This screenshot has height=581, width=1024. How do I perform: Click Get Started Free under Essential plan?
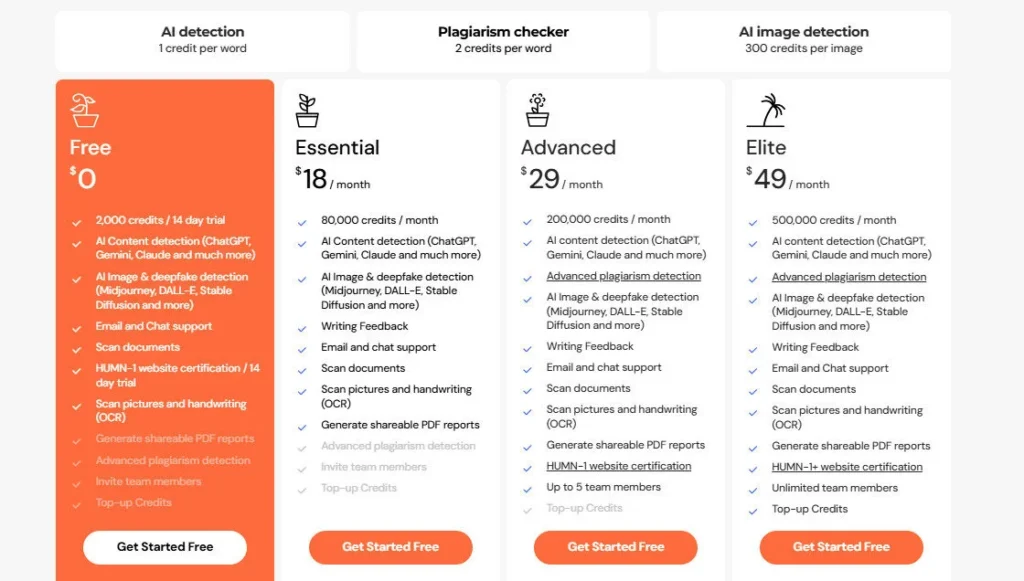tap(390, 547)
